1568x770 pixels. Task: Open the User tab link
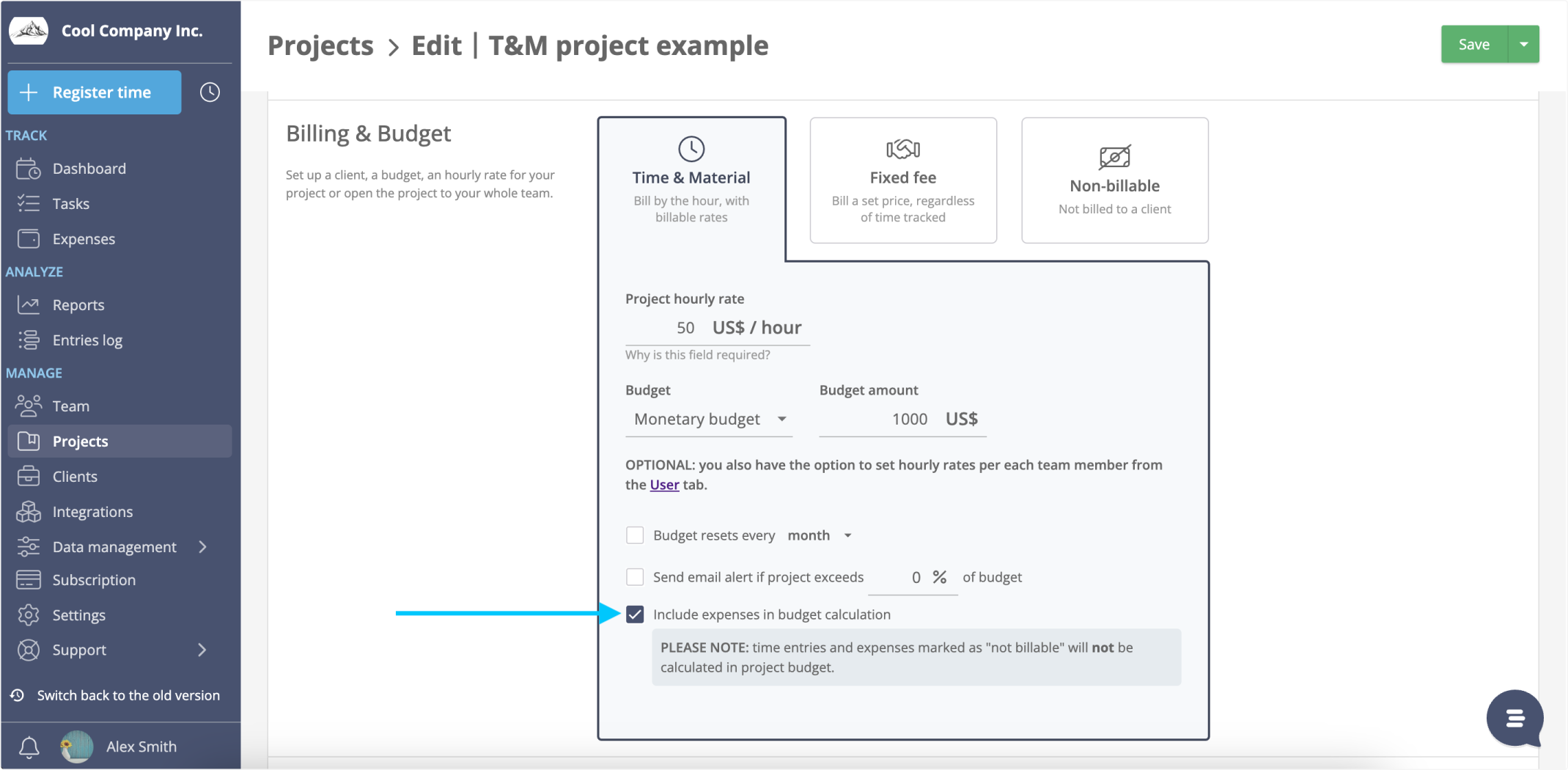tap(663, 484)
